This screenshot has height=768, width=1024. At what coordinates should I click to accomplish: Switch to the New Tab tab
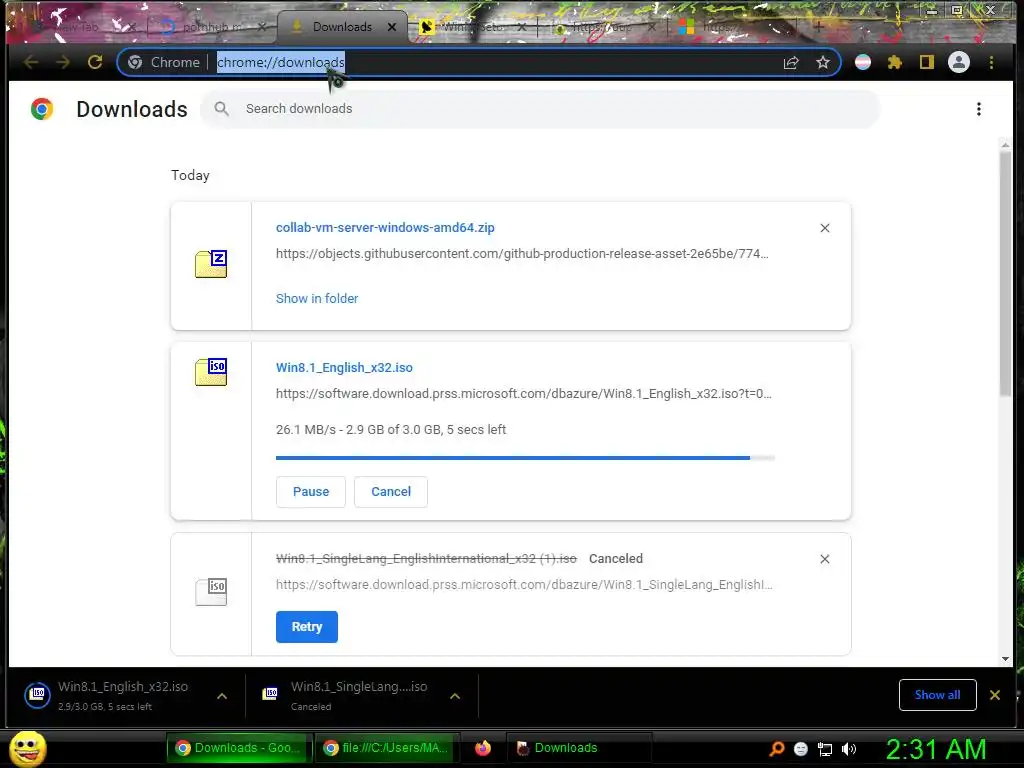tap(78, 27)
